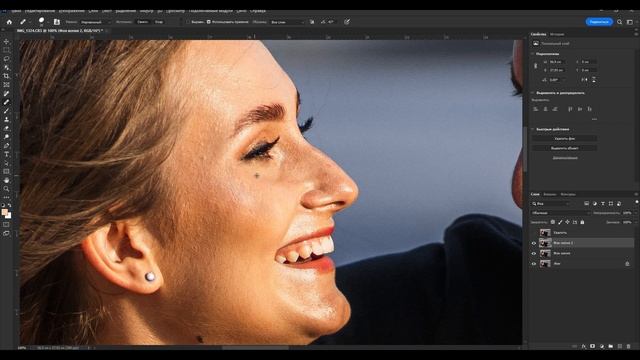Viewport: 640px width, 360px height.
Task: Select the Type tool
Action: [x=6, y=154]
